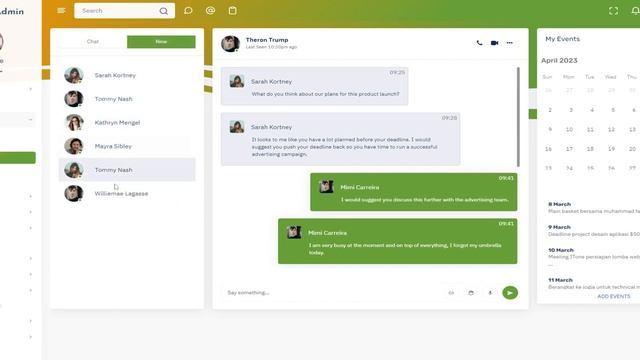Image resolution: width=640 pixels, height=360 pixels.
Task: Click the ADD EVENTS link
Action: [x=613, y=296]
